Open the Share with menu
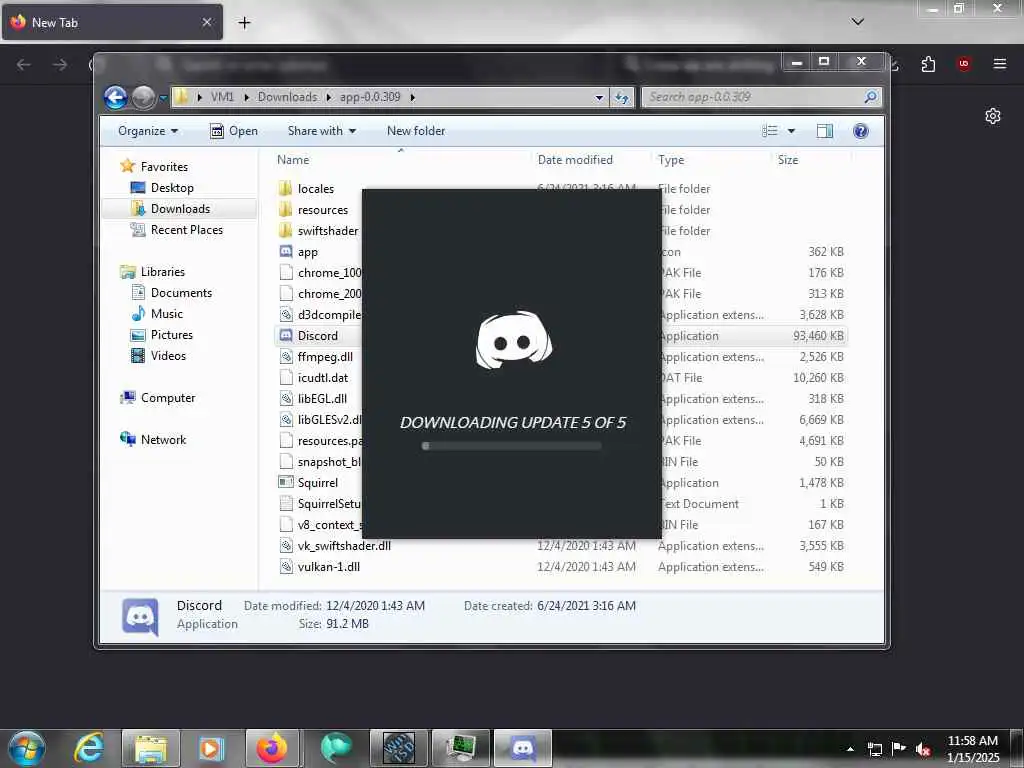 point(322,131)
